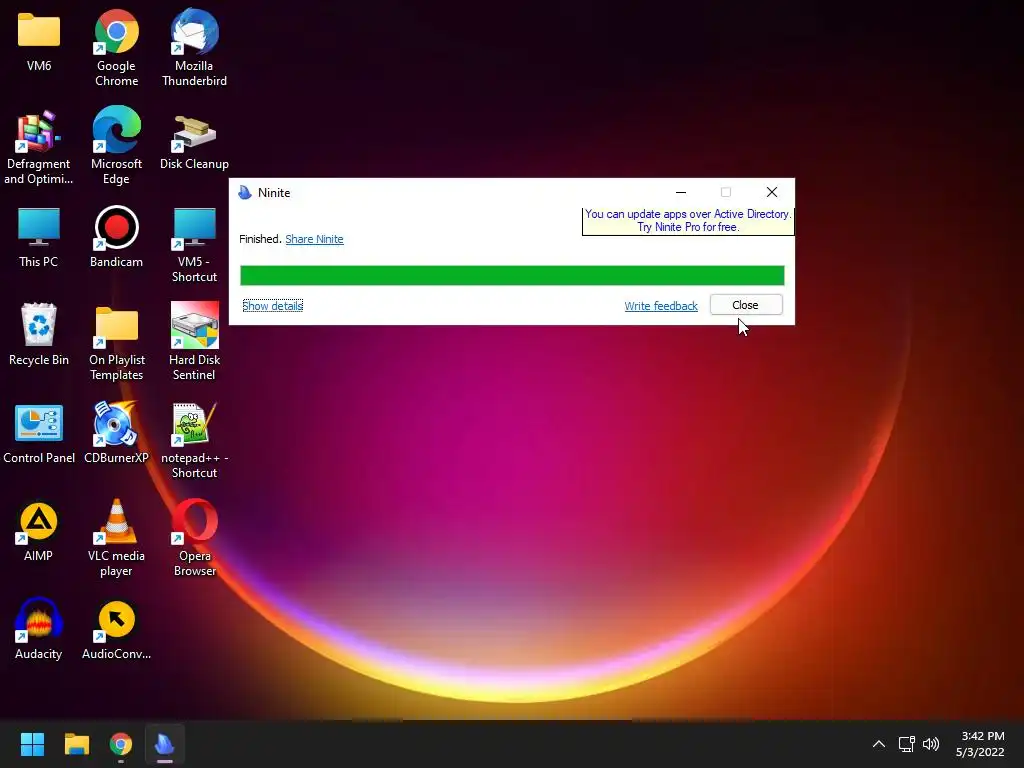
Task: Open the Opera Browser shortcut
Action: [x=194, y=521]
